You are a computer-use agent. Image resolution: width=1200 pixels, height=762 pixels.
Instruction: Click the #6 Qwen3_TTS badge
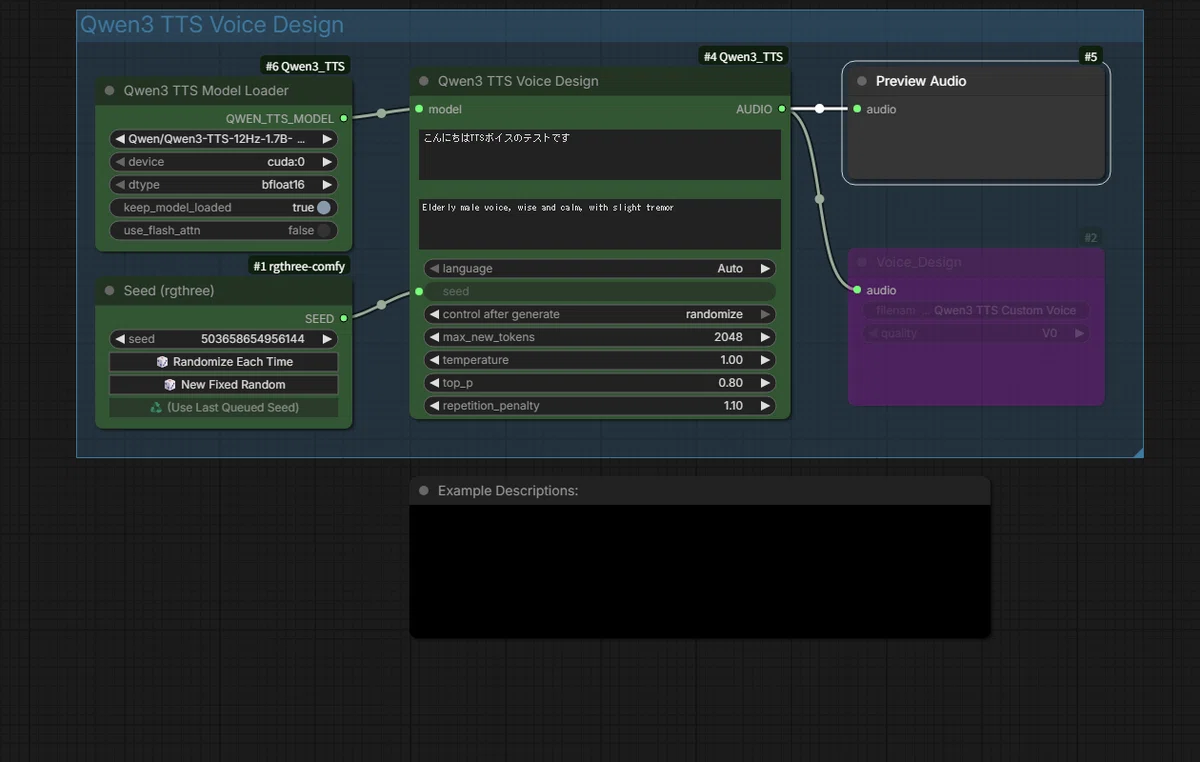pos(306,66)
